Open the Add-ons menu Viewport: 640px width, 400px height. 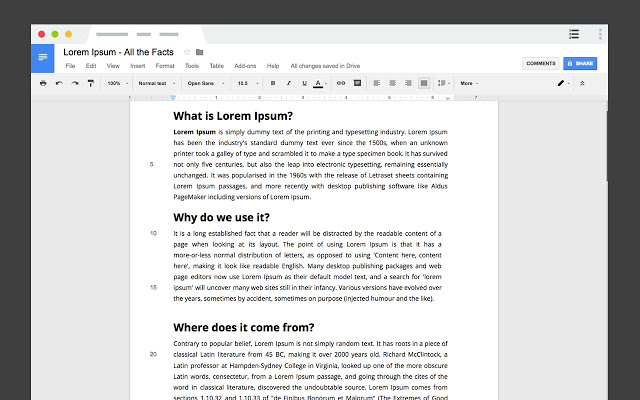[245, 66]
